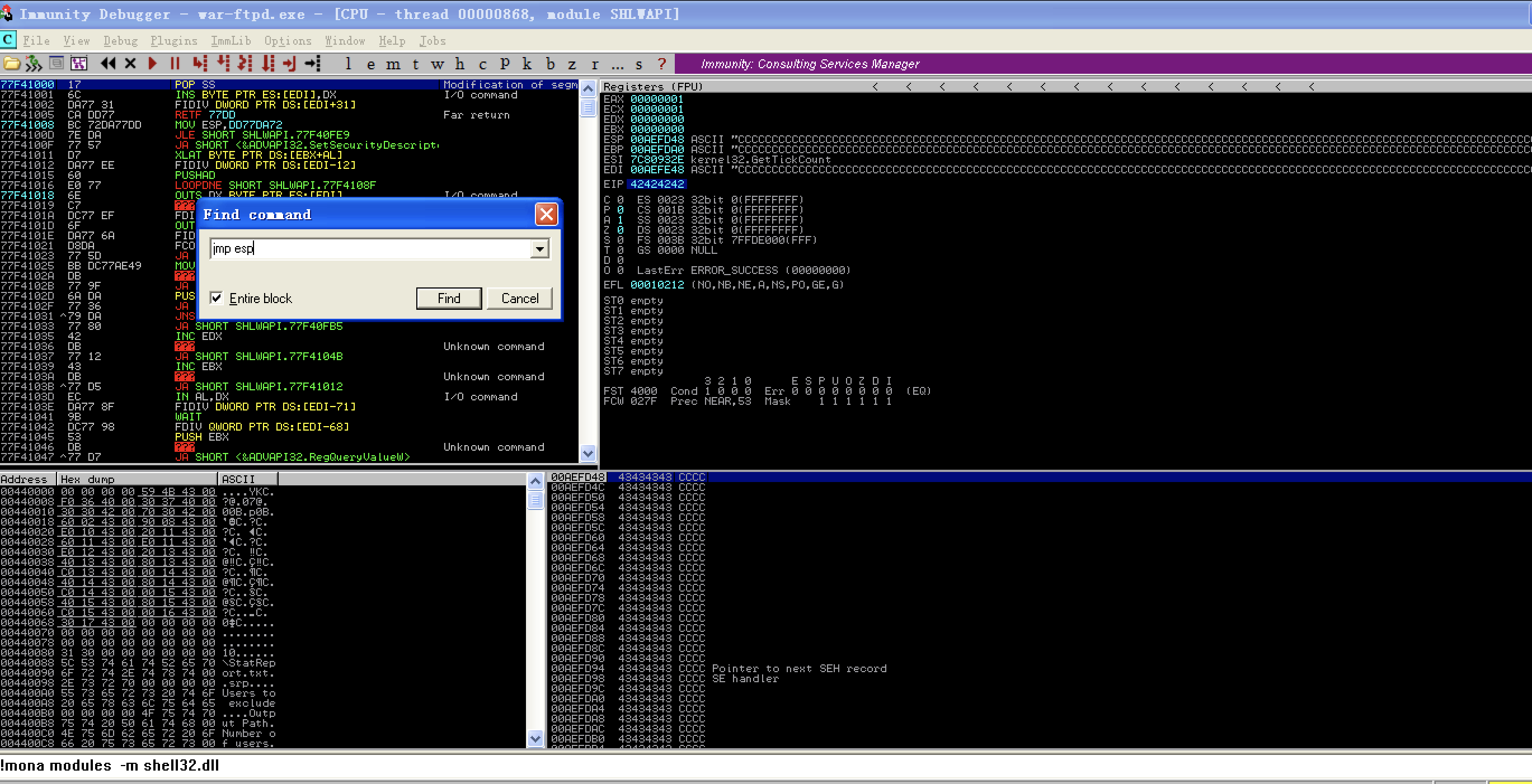Click the Registers (FPU) header bar
Screen dimensions: 1532x784
pyautogui.click(x=1066, y=87)
